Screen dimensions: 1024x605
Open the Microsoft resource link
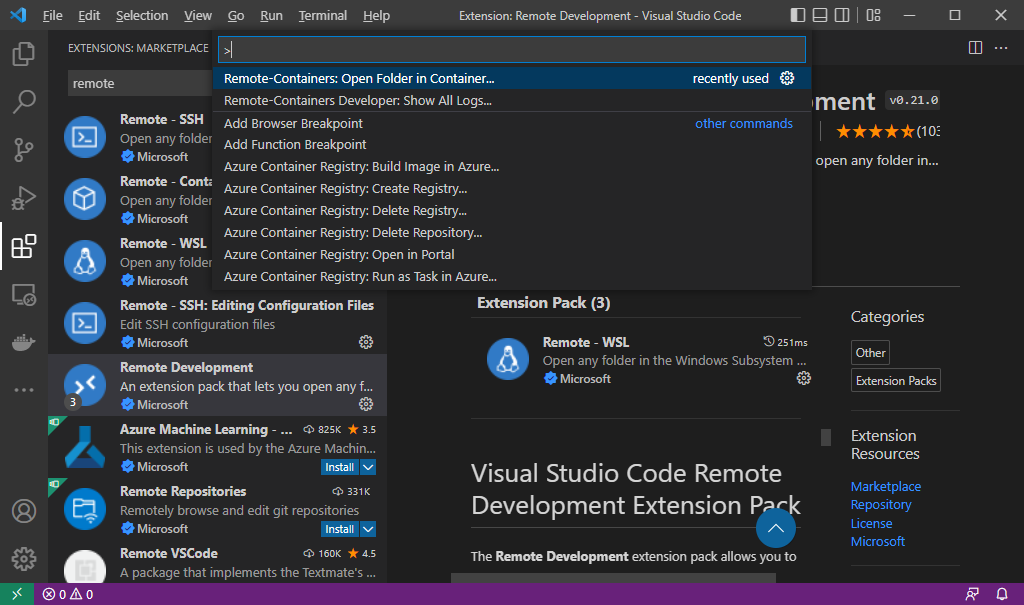coord(878,542)
